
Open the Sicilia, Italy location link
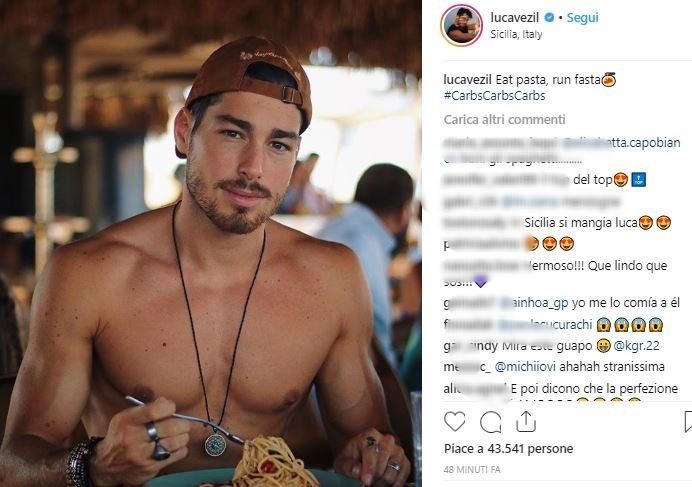click(x=516, y=34)
